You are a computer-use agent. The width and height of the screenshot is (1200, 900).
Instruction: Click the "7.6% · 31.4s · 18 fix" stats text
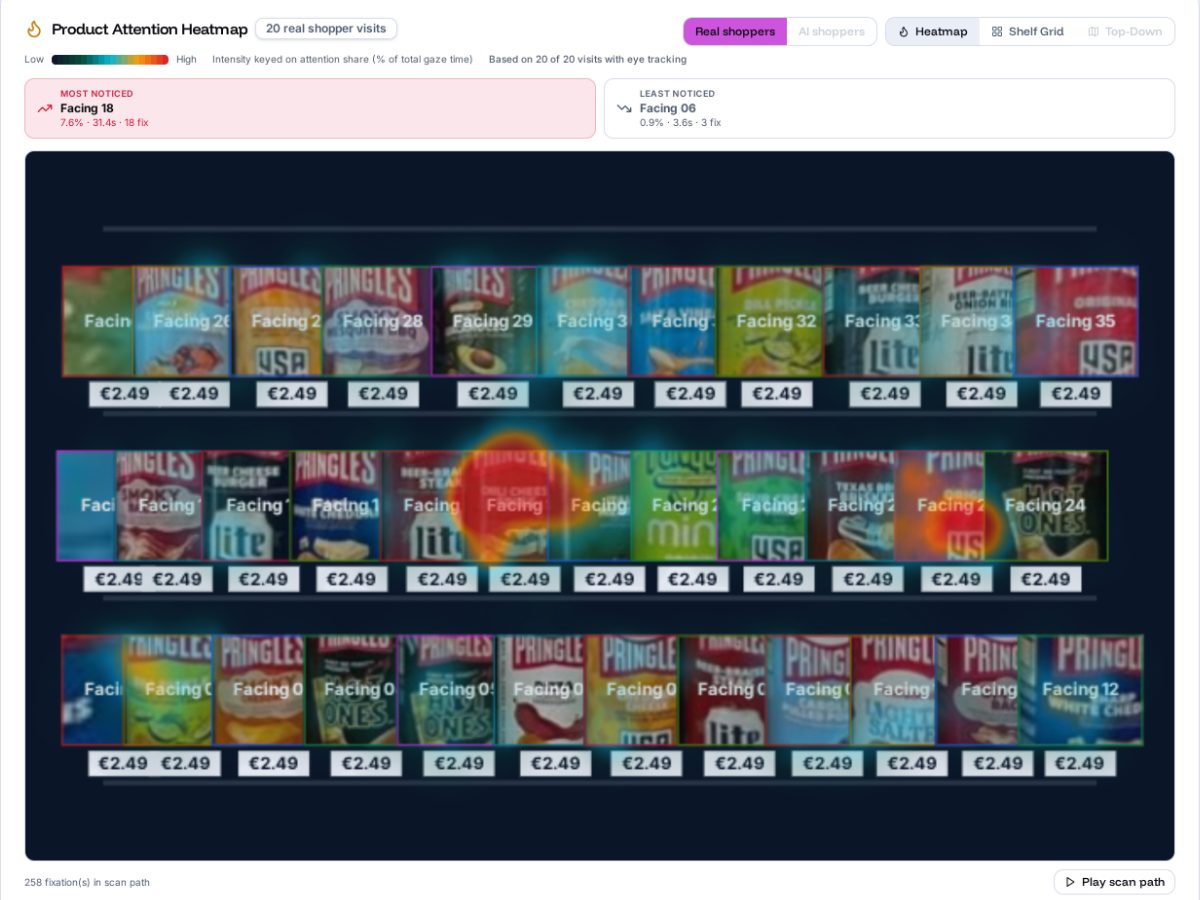pyautogui.click(x=104, y=123)
